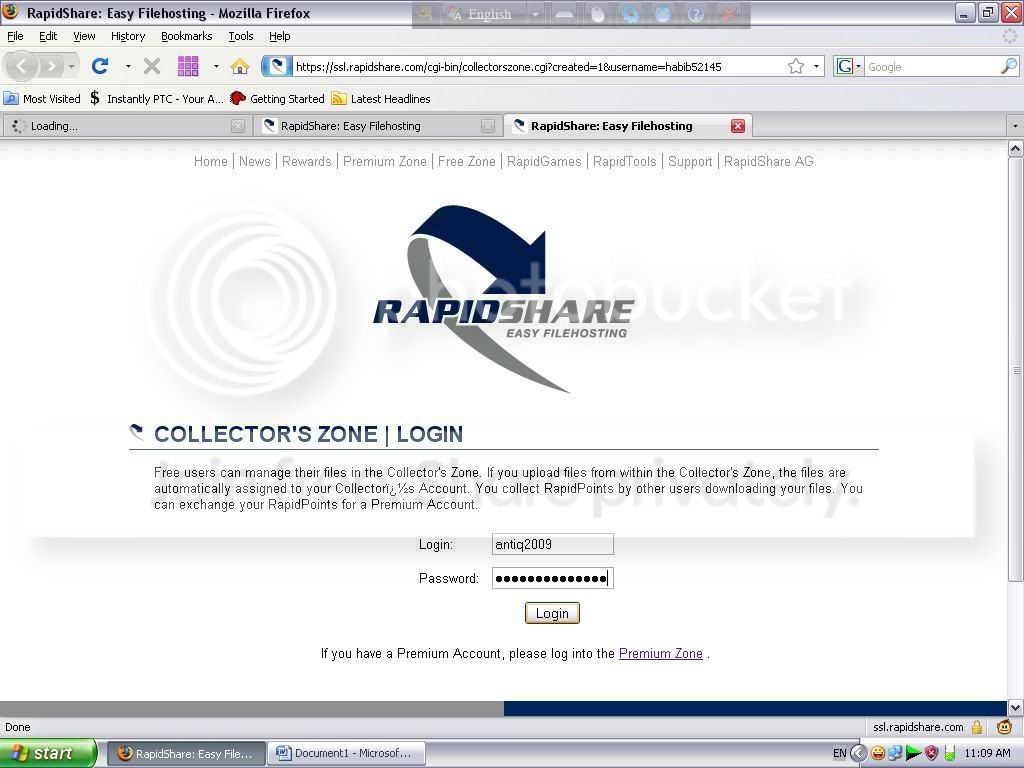Open the Getting Started bookmark
Image resolution: width=1024 pixels, height=768 pixels.
coord(278,99)
